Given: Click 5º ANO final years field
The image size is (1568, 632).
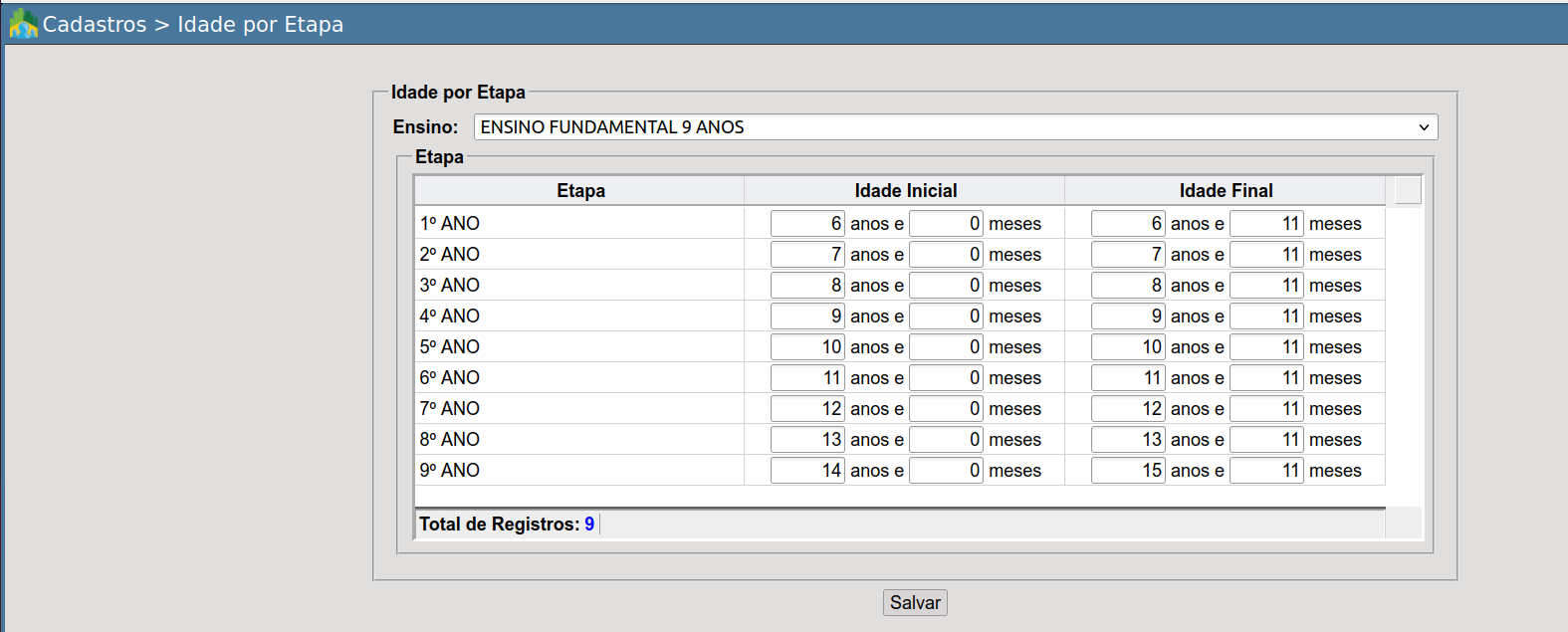Looking at the screenshot, I should pos(1127,347).
